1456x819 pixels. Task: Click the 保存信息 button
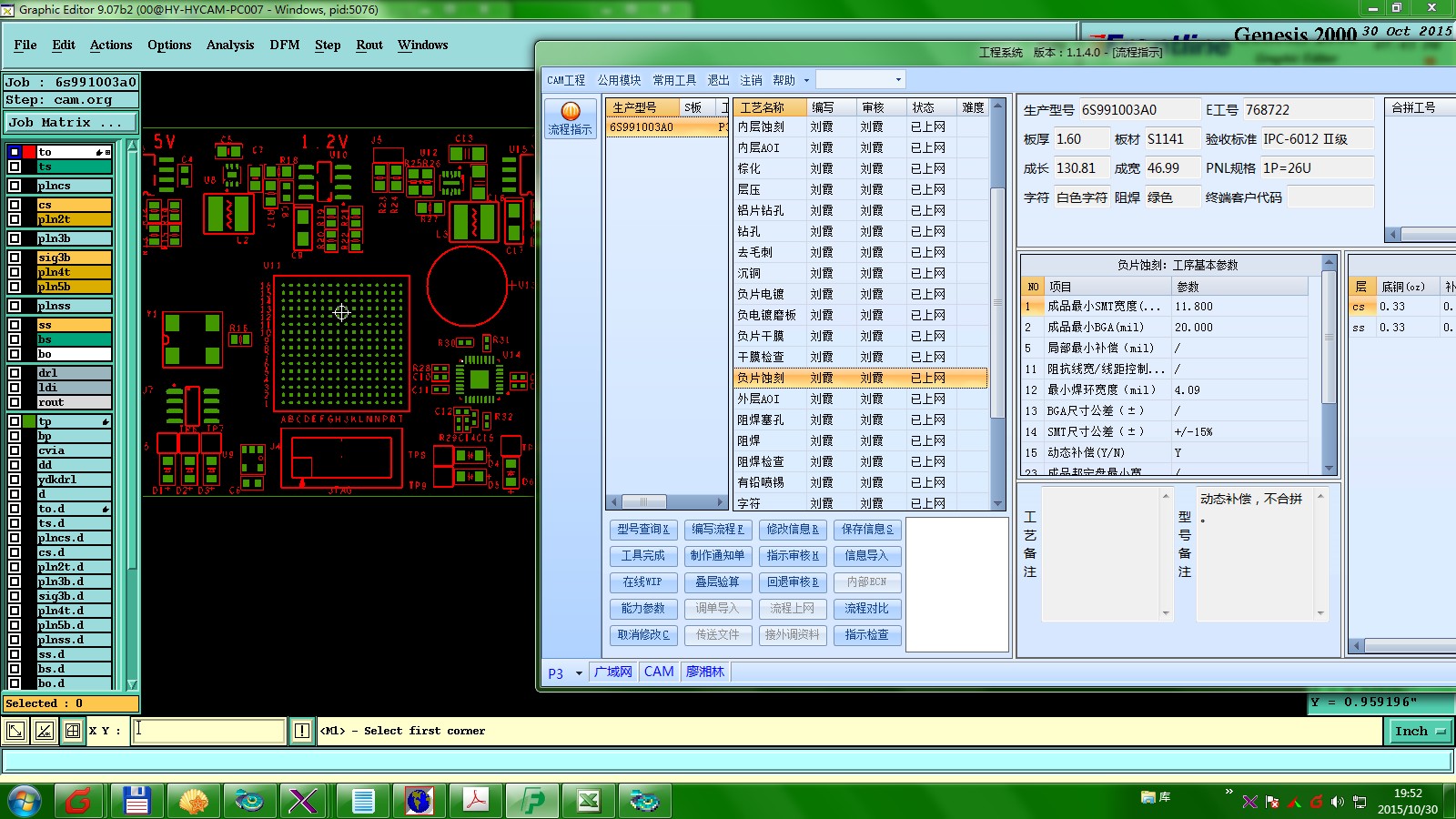(867, 529)
